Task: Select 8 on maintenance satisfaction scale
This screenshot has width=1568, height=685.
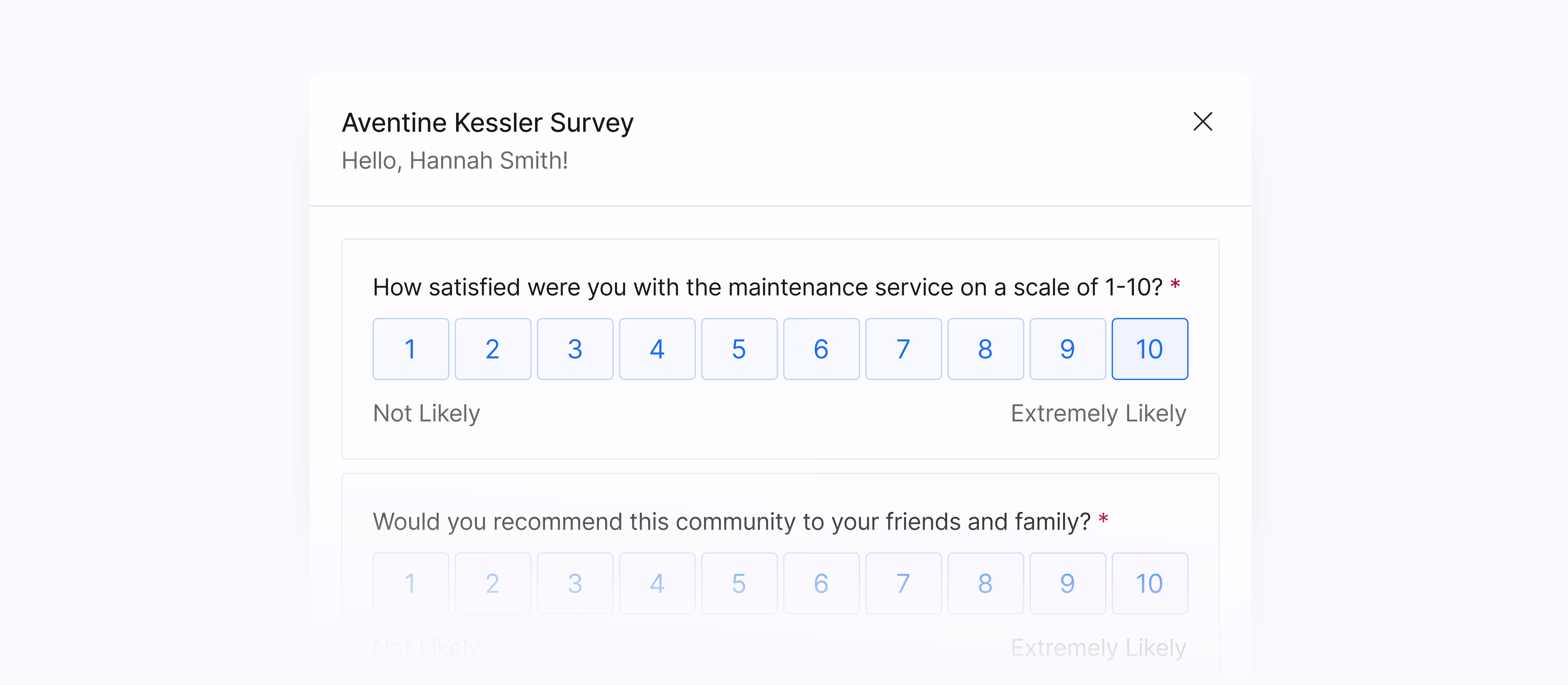Action: [986, 349]
